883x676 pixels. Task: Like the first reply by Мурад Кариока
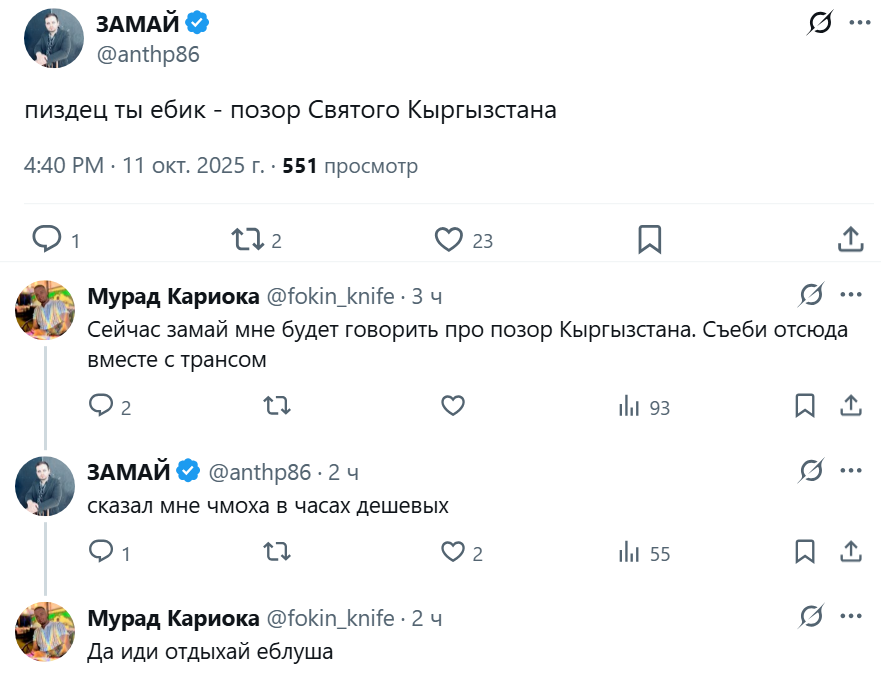click(453, 406)
